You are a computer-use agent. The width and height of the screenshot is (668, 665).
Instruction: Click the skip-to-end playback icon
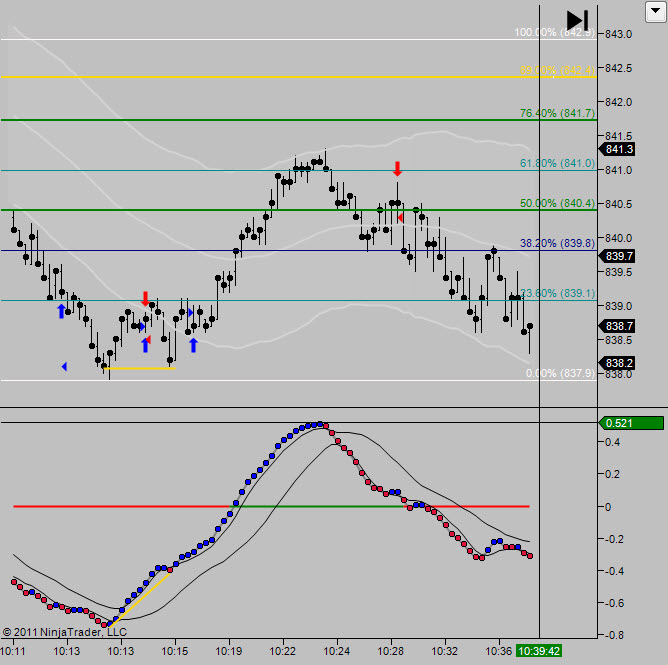pyautogui.click(x=577, y=20)
